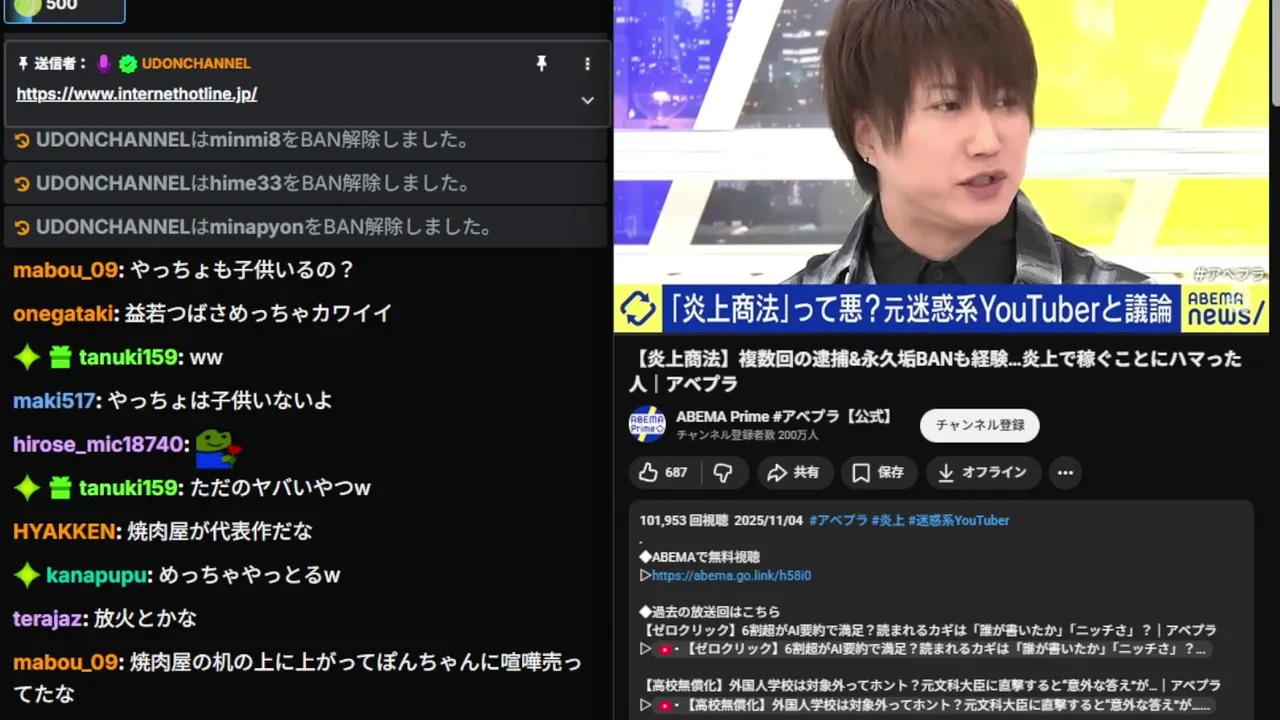This screenshot has width=1280, height=720.
Task: Click sparkle badge beside tanuki159 ただのヤバいやつw
Action: (x=27, y=488)
